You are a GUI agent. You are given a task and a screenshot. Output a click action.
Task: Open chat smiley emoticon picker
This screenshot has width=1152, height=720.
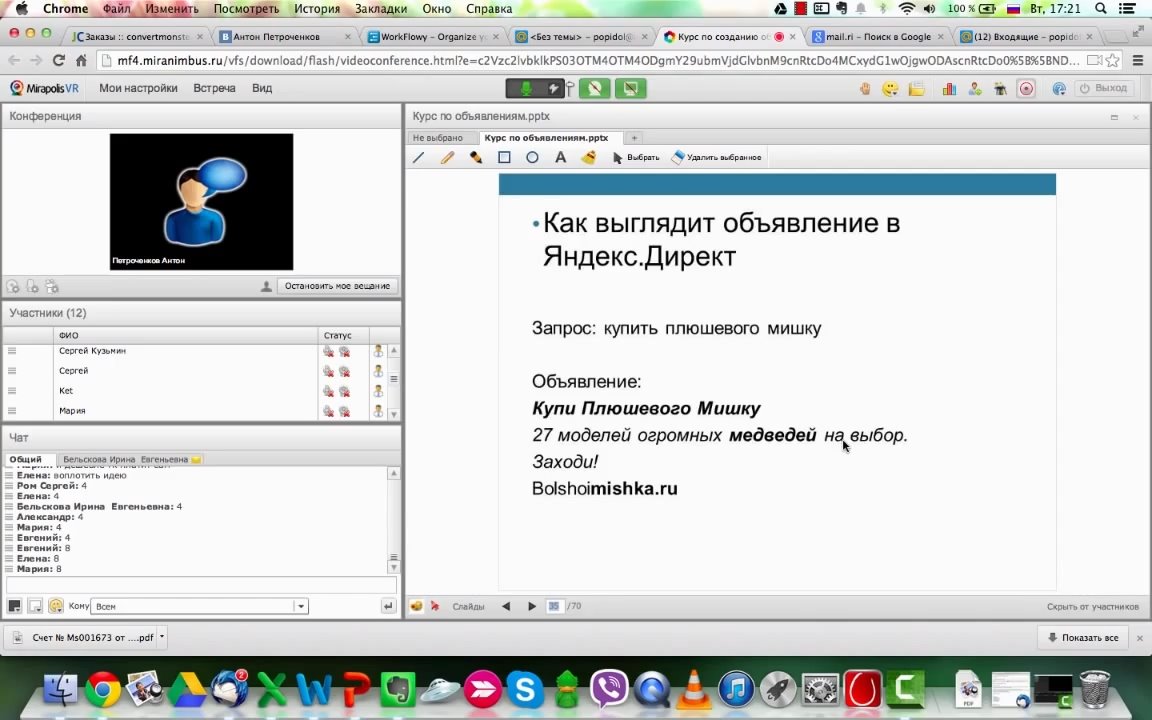(56, 606)
